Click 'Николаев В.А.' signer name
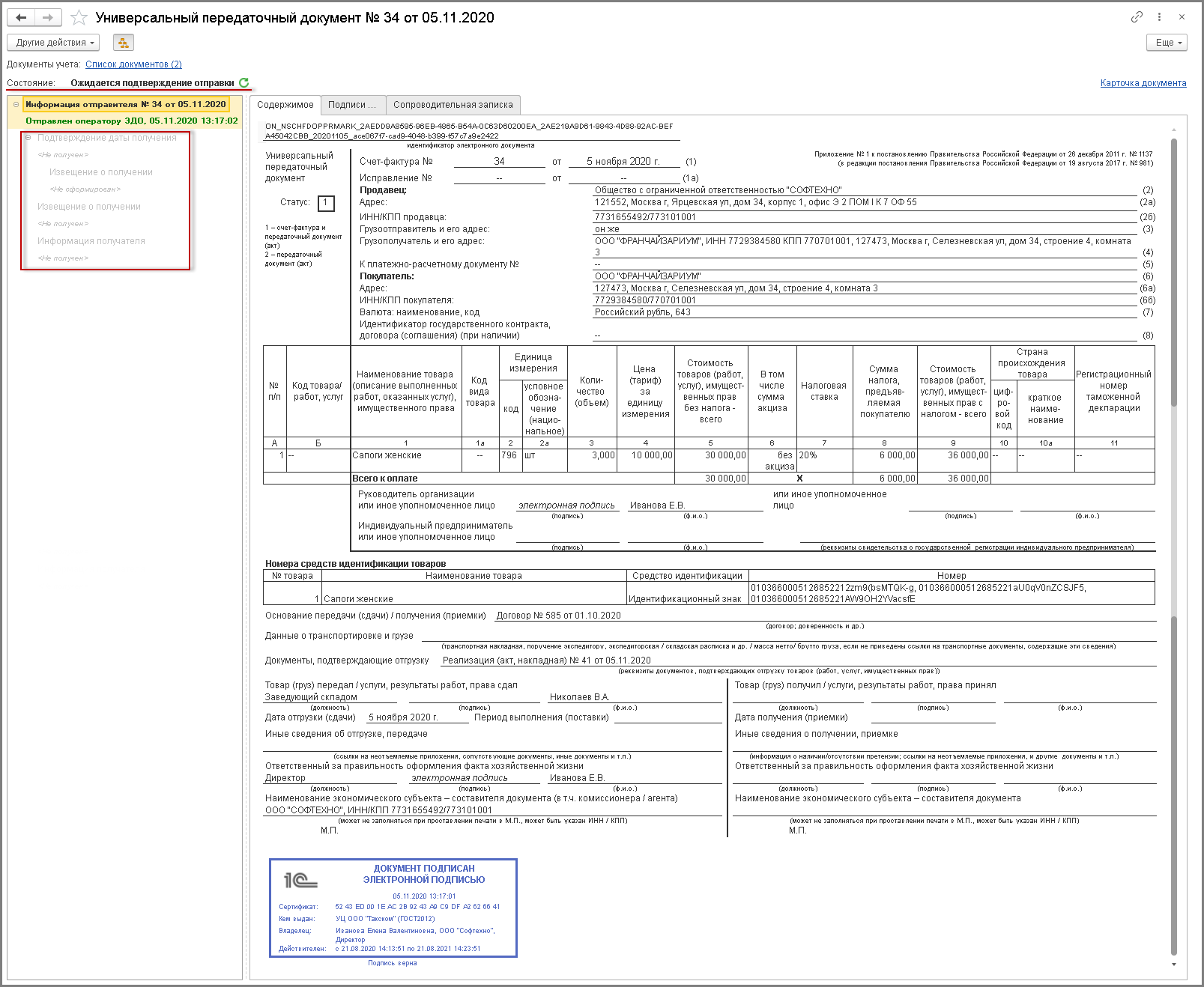Image resolution: width=1204 pixels, height=987 pixels. pyautogui.click(x=580, y=697)
